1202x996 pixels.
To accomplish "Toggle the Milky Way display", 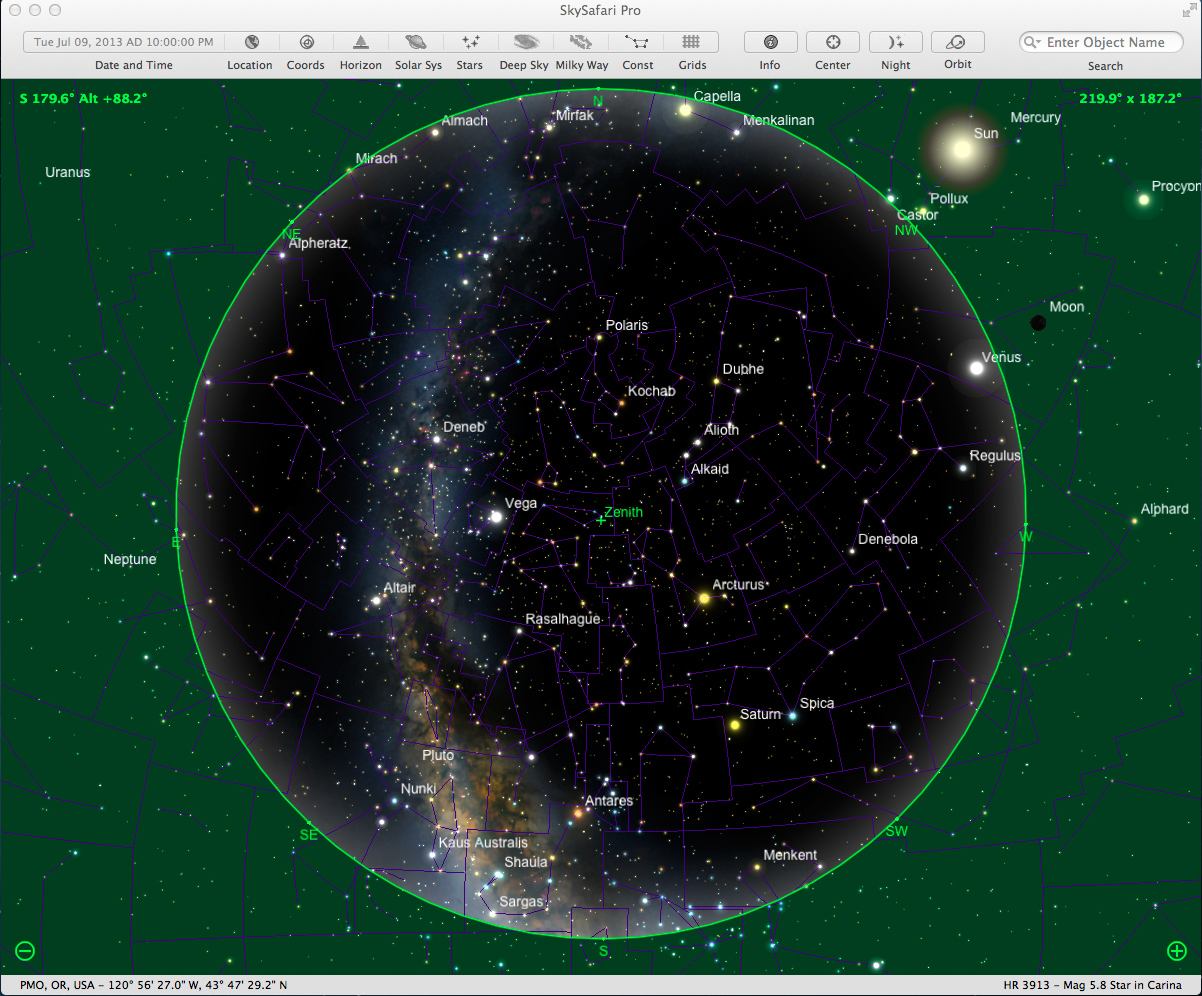I will point(581,42).
